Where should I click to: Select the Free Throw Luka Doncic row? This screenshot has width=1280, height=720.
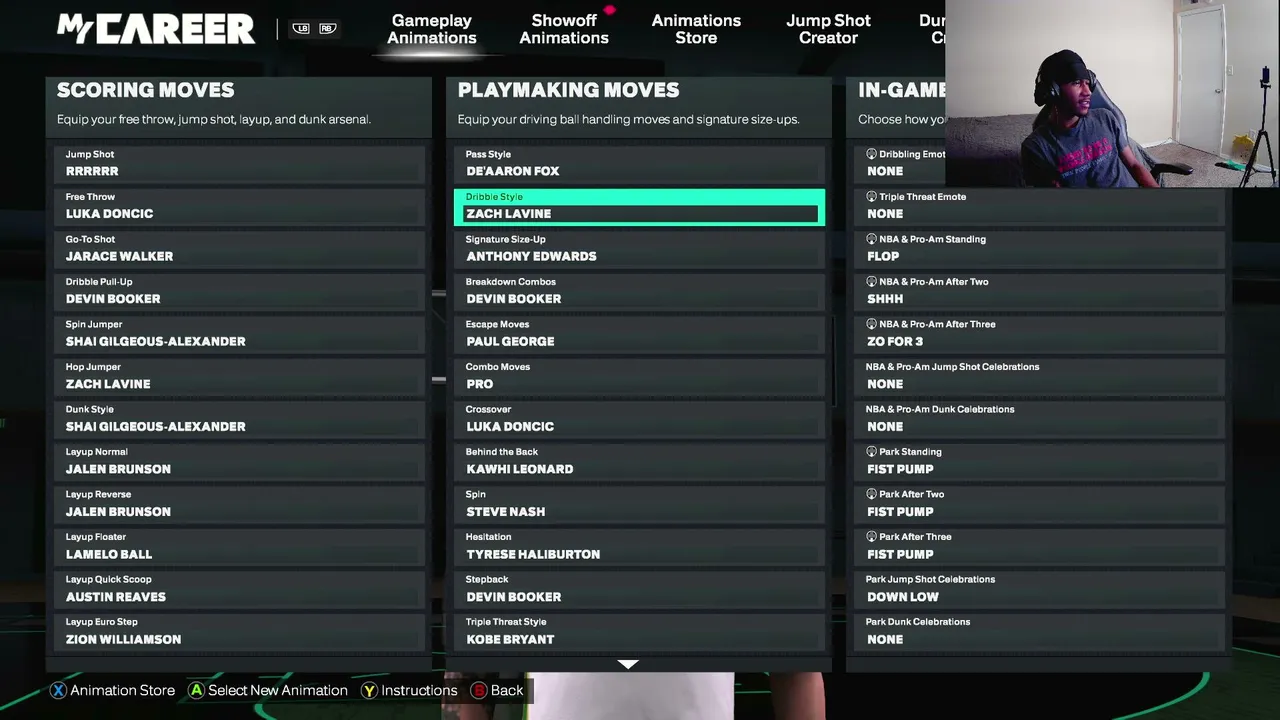240,206
